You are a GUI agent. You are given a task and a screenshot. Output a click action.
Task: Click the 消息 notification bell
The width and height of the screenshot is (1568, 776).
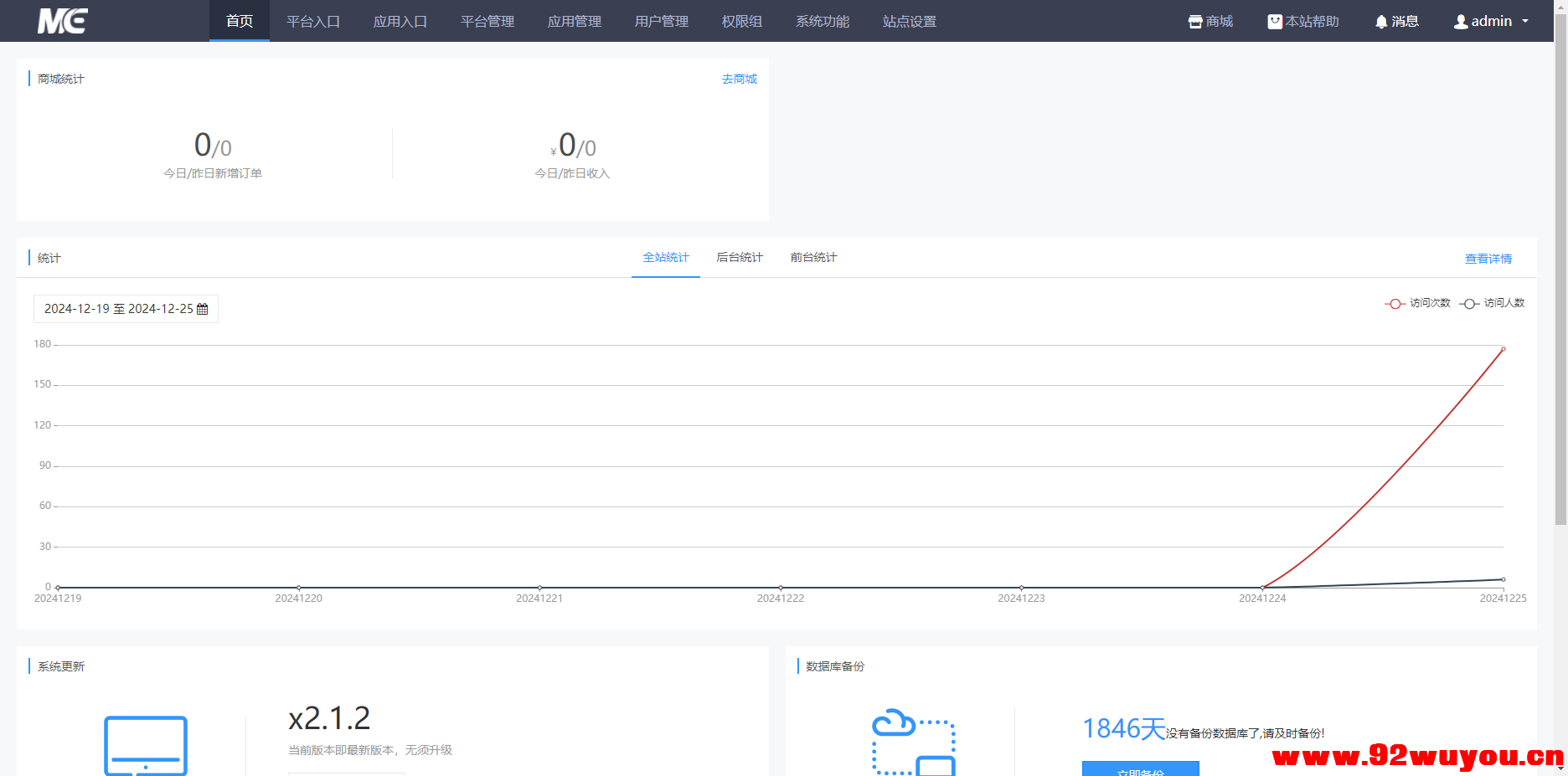[1381, 22]
